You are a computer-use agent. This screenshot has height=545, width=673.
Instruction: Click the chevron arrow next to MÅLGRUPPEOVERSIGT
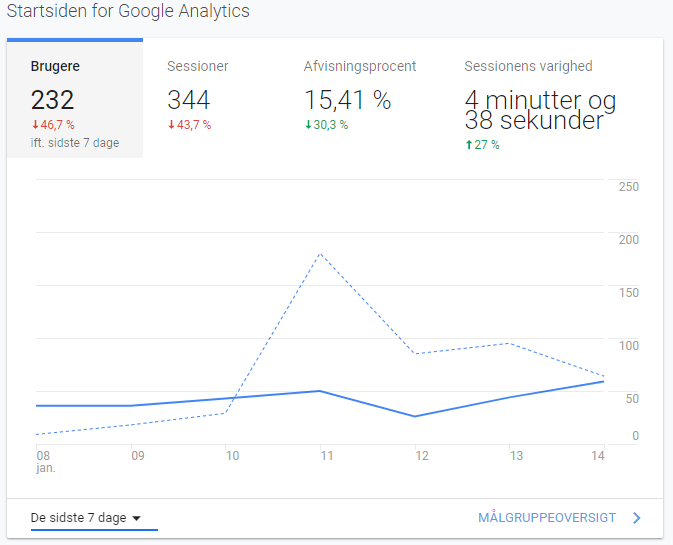(637, 518)
